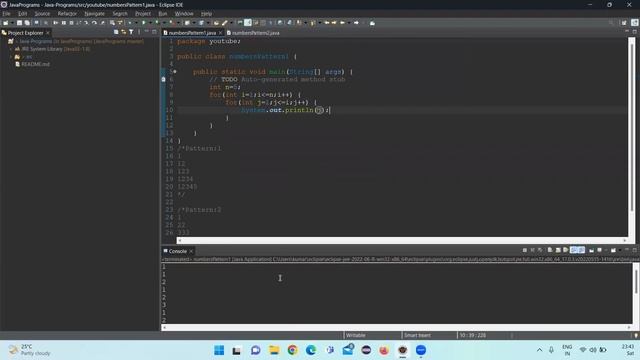Click the New file toolbar icon

5,23
